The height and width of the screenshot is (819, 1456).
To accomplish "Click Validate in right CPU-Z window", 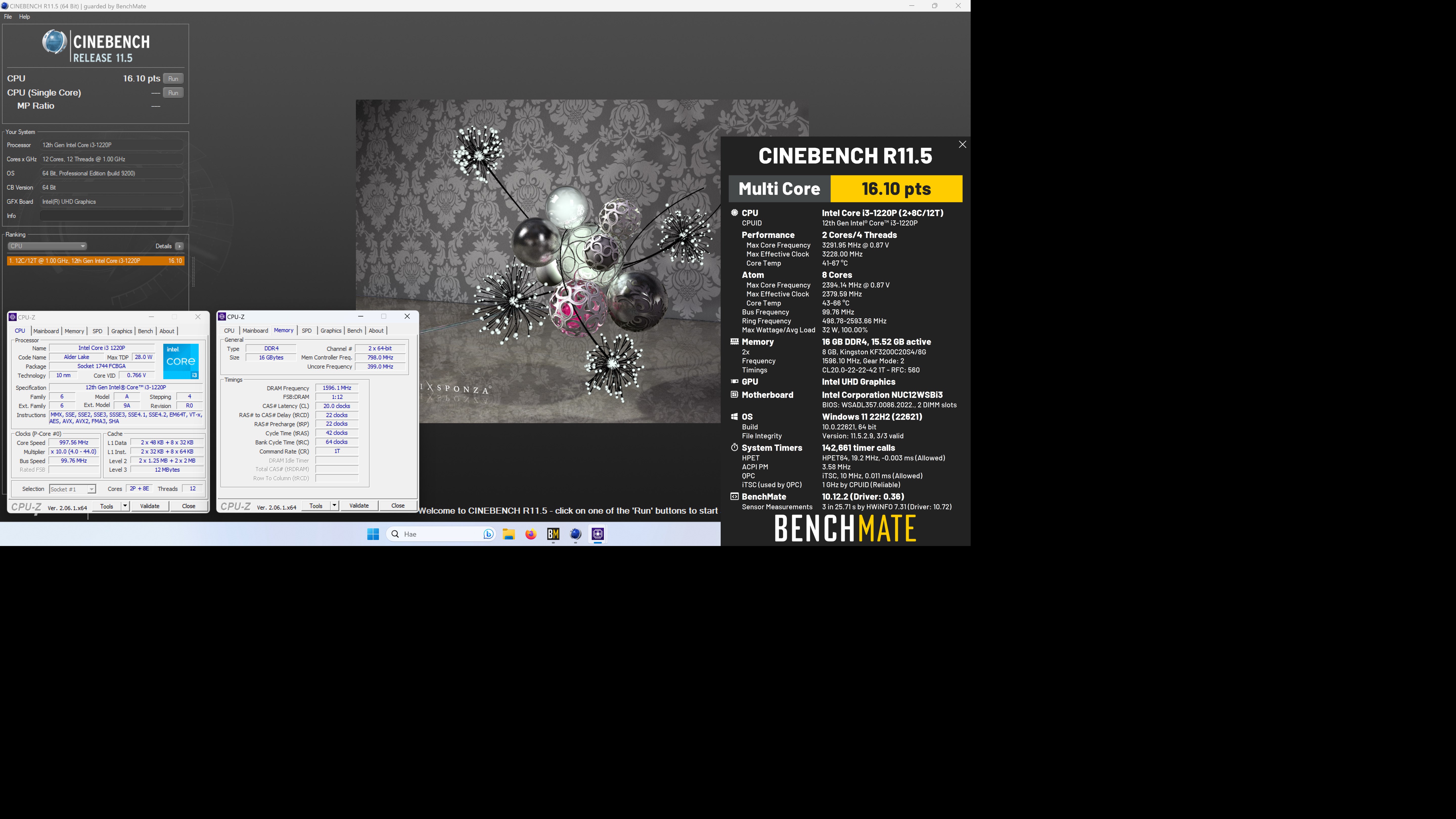I will click(x=359, y=506).
